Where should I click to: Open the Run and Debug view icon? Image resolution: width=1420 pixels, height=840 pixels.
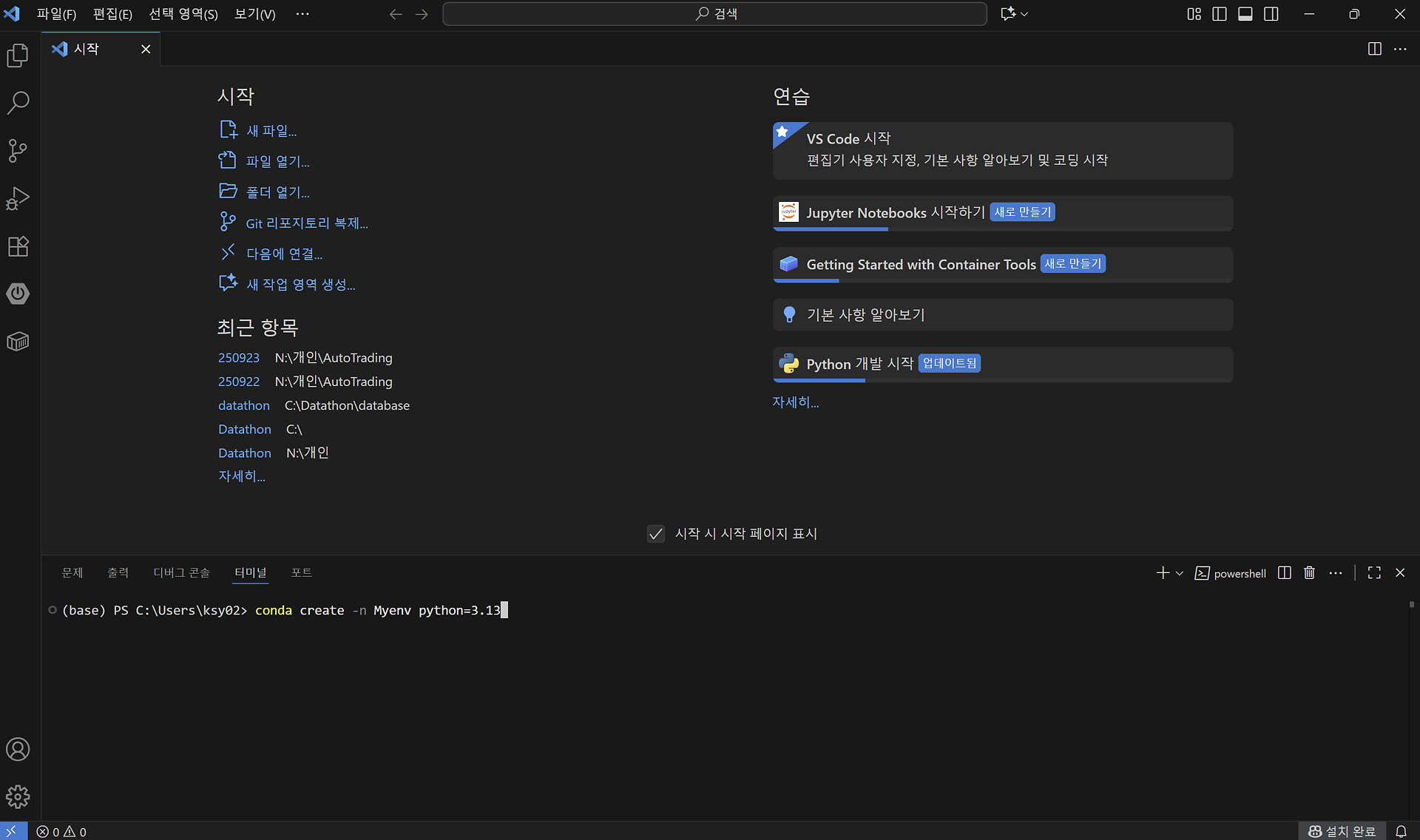point(18,198)
